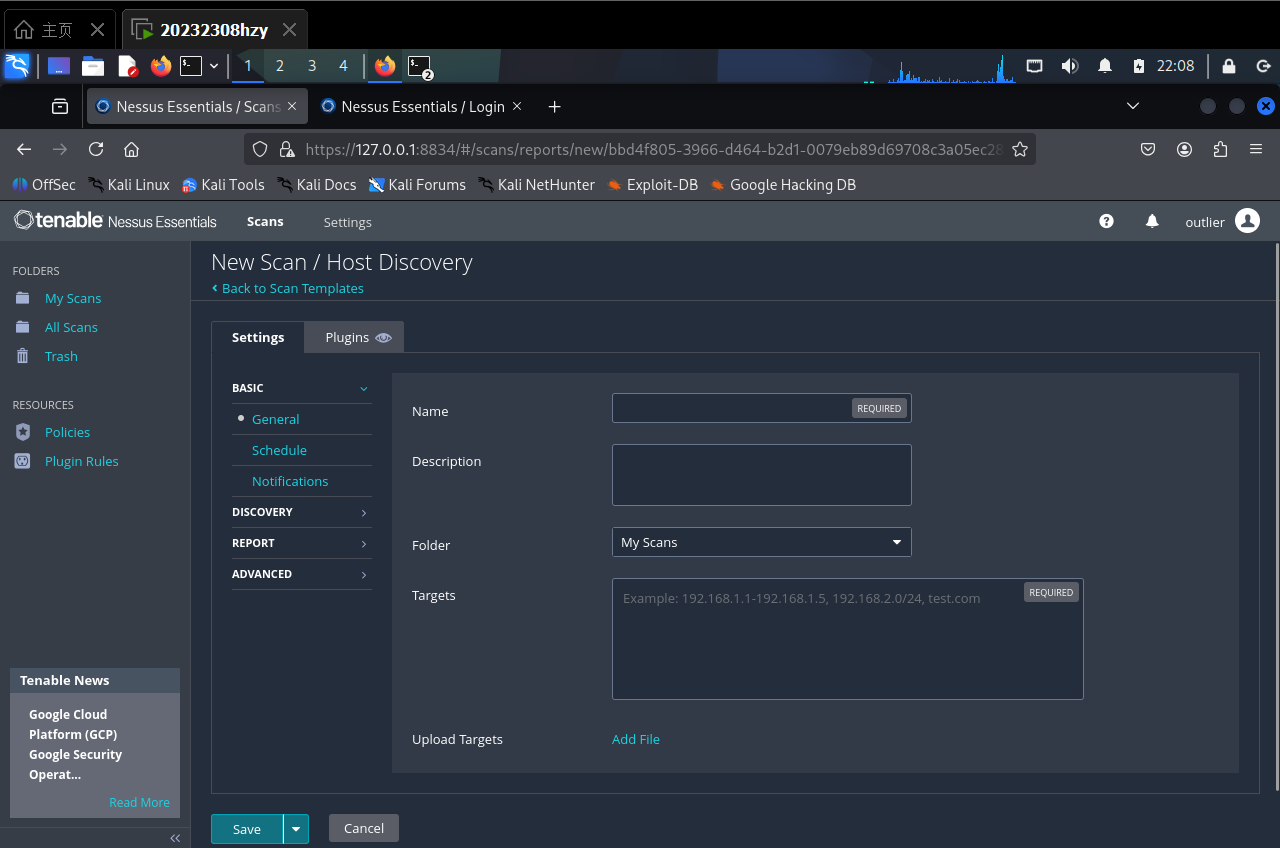
Task: Select the Settings tab
Action: tap(258, 337)
